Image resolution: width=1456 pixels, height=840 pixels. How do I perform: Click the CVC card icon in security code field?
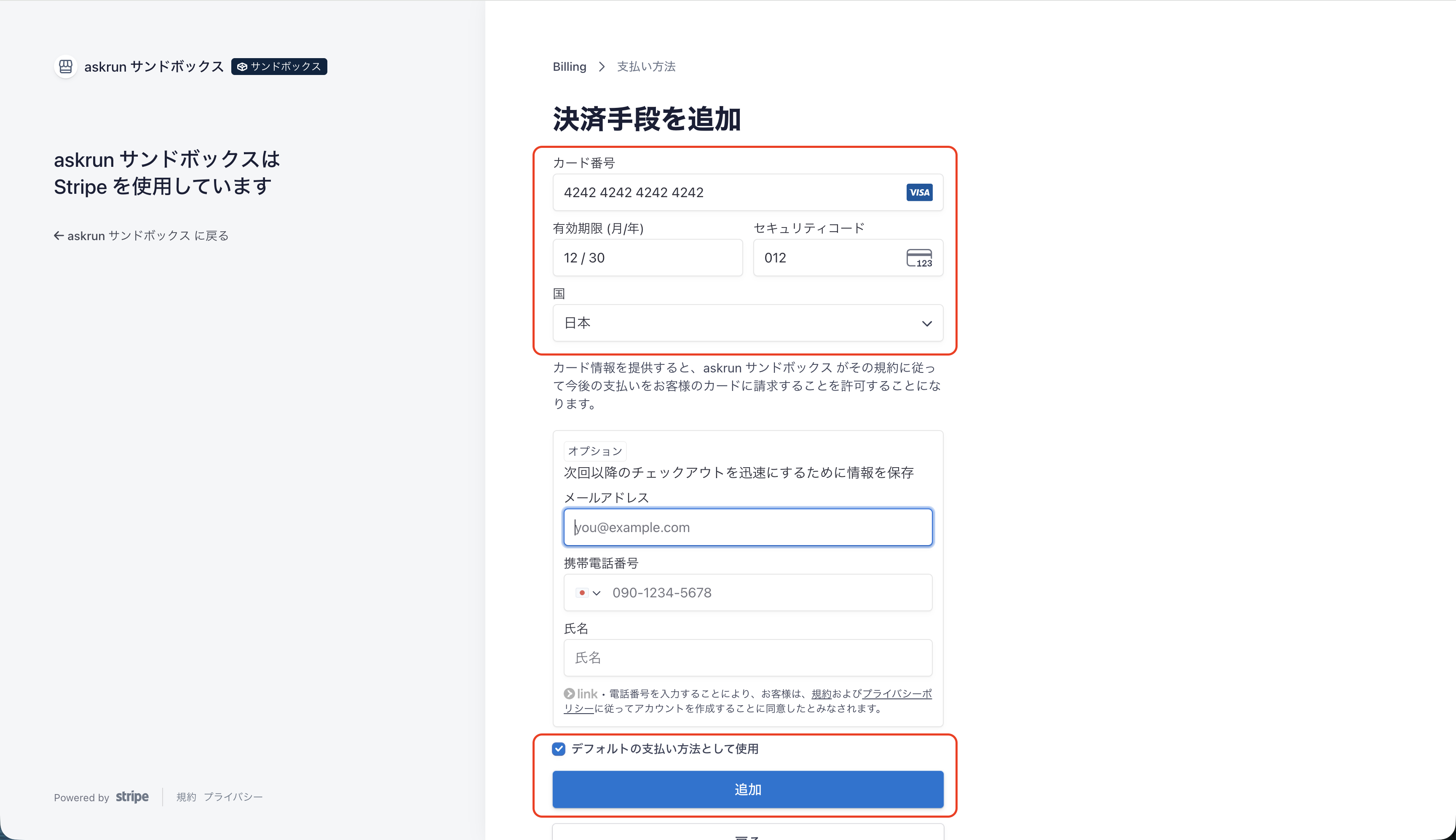(x=919, y=258)
